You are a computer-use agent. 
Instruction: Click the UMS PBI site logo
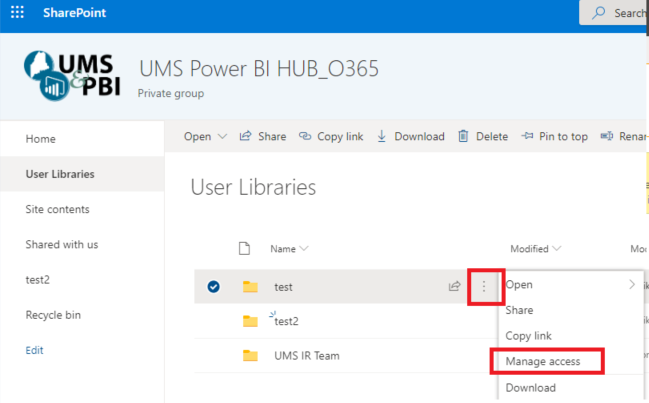(x=72, y=76)
